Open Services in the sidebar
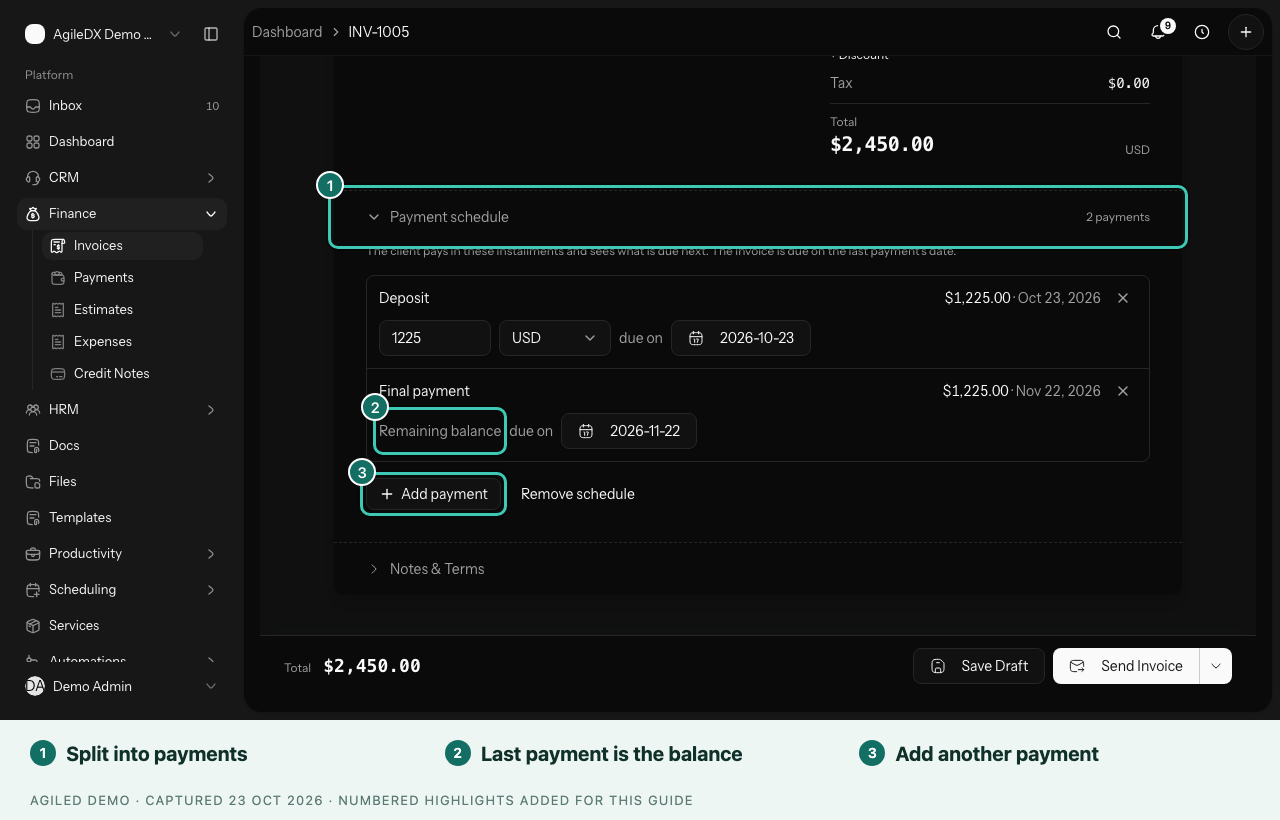The image size is (1280, 820). (x=122, y=626)
